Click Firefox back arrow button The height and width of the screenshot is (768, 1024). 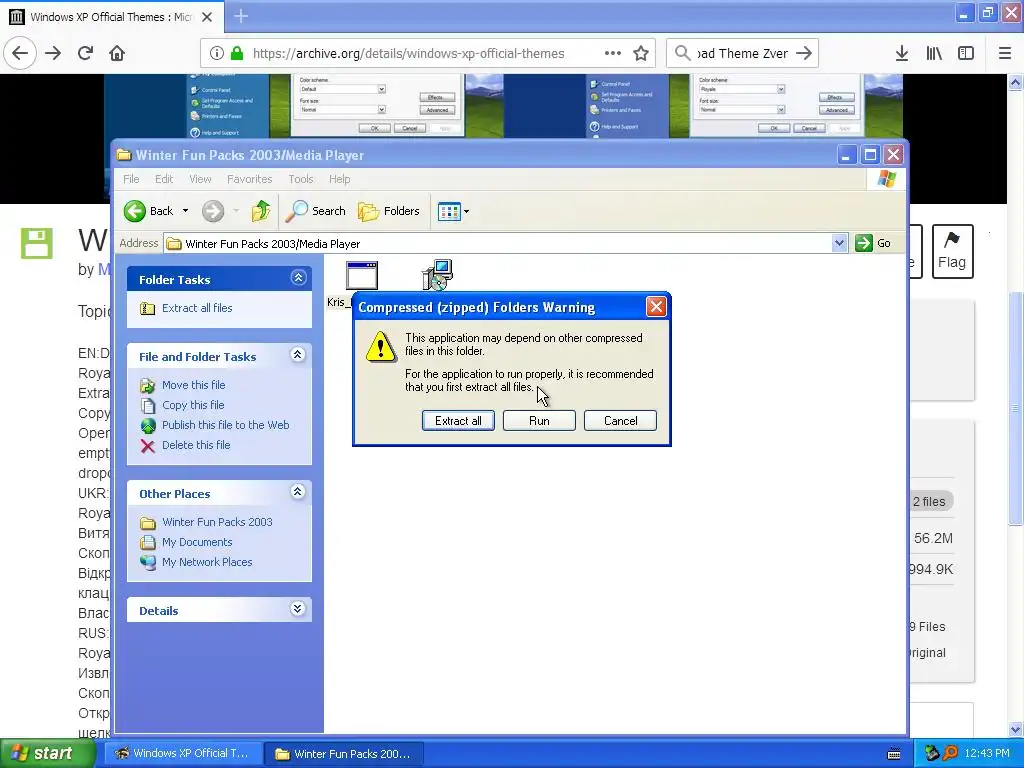pos(20,53)
